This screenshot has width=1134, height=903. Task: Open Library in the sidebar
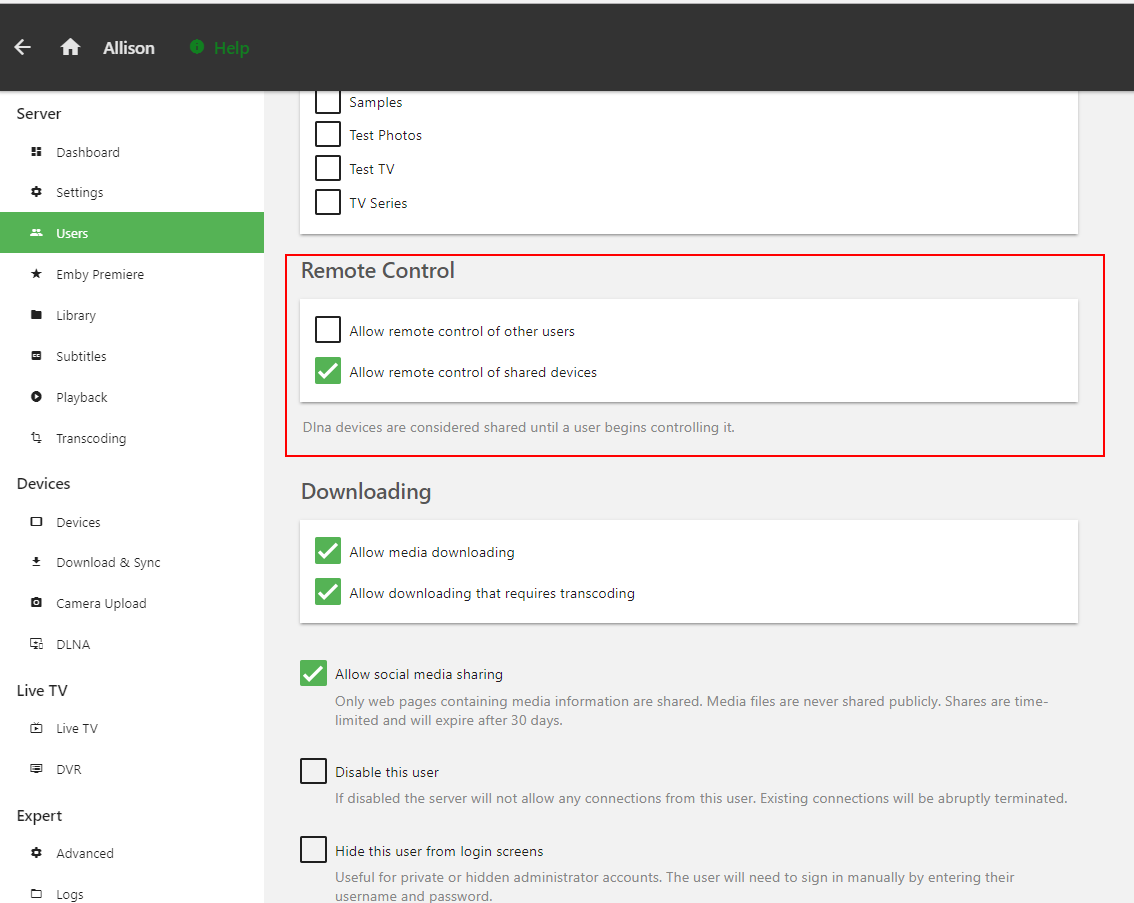(x=132, y=315)
